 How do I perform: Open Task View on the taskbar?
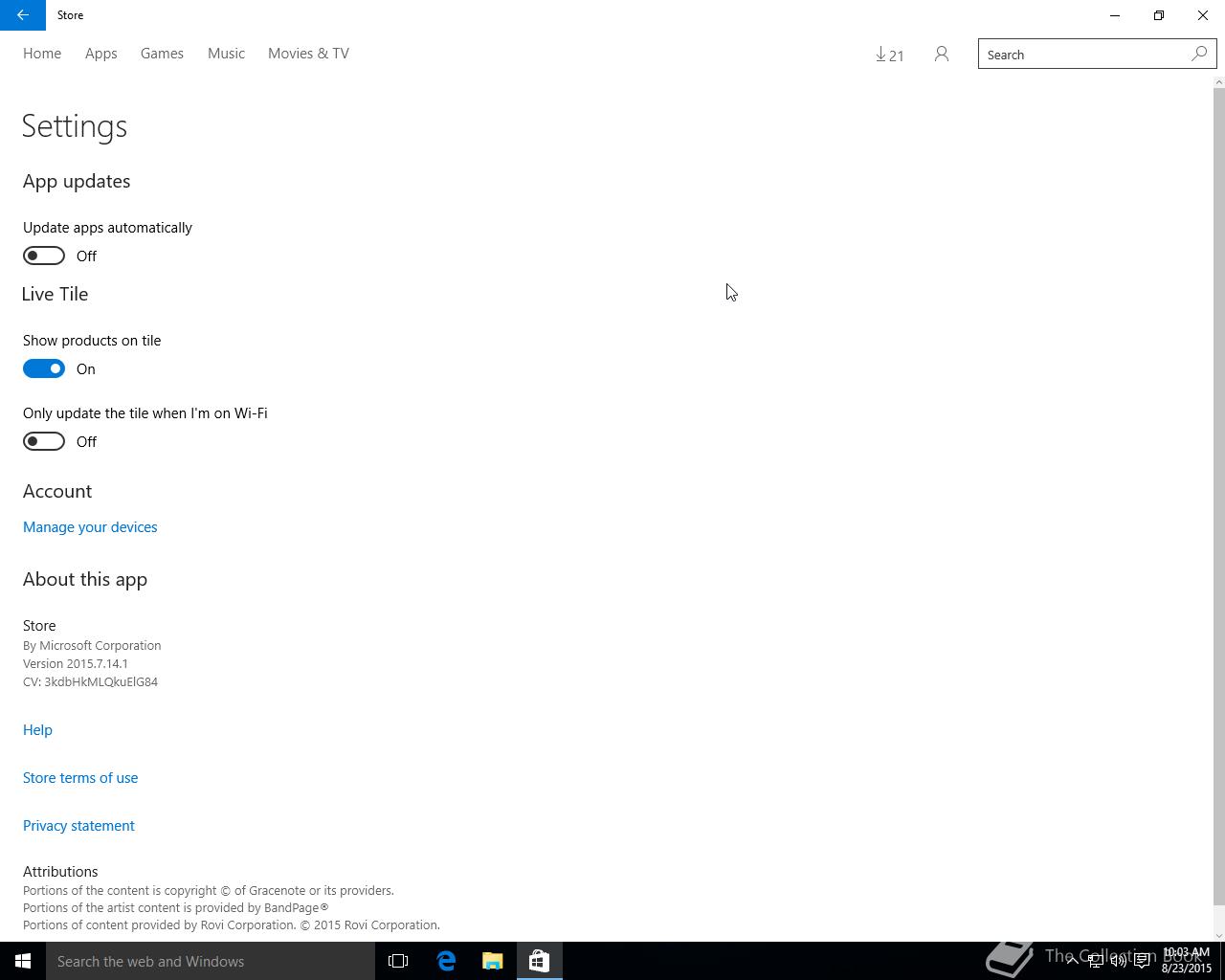pyautogui.click(x=398, y=961)
